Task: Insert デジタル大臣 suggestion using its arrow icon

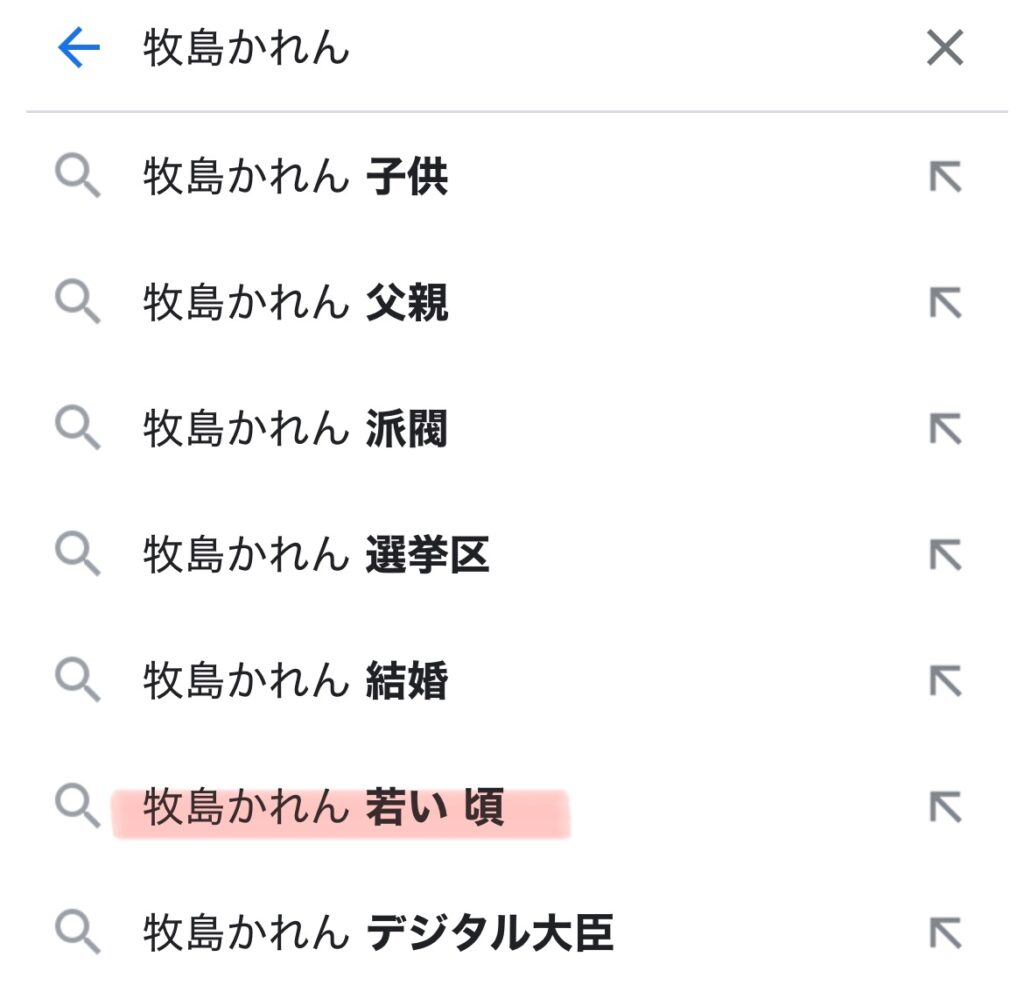Action: (944, 933)
